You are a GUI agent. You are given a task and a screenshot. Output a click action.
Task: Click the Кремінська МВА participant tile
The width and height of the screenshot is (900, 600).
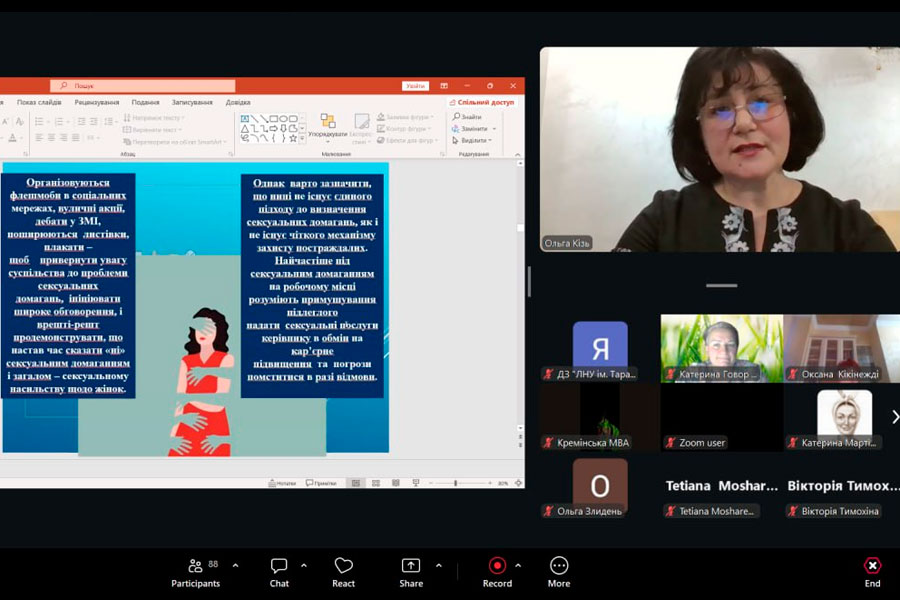click(600, 417)
